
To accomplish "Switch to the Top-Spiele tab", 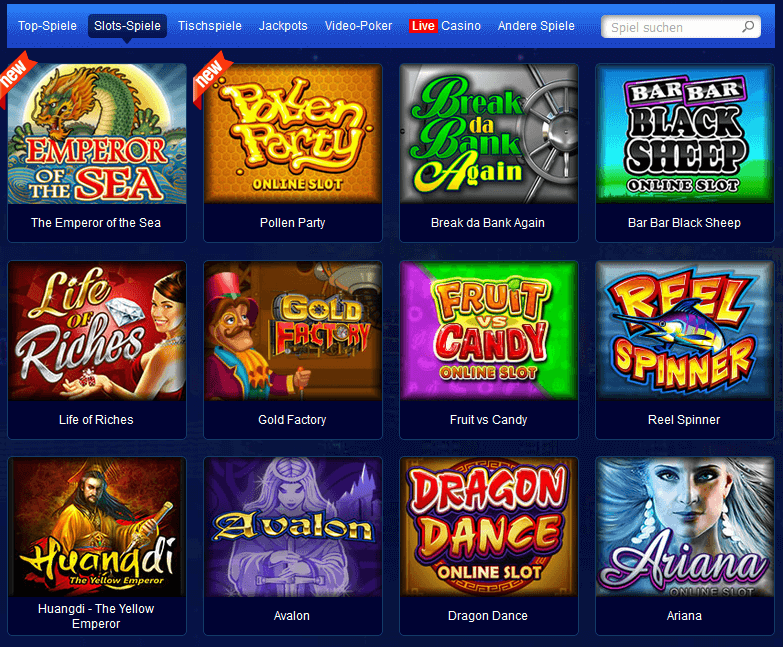I will click(x=47, y=26).
